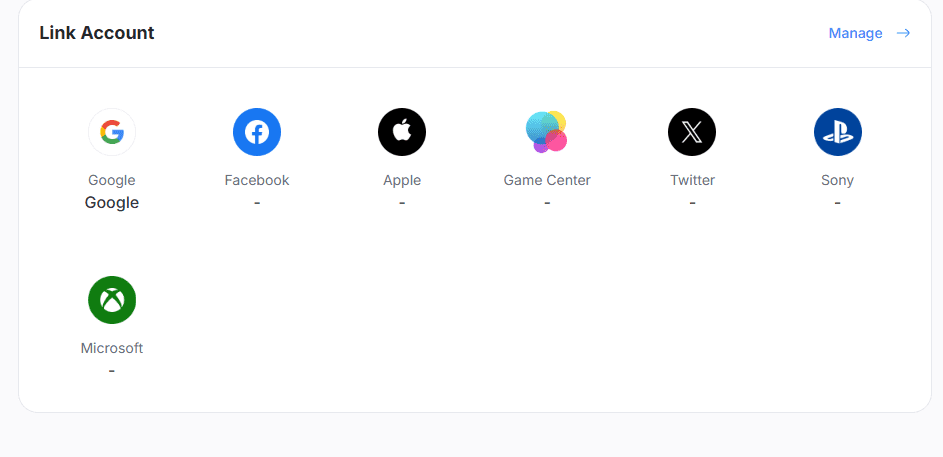Click the Microsoft text label
This screenshot has width=943, height=457.
tap(112, 348)
